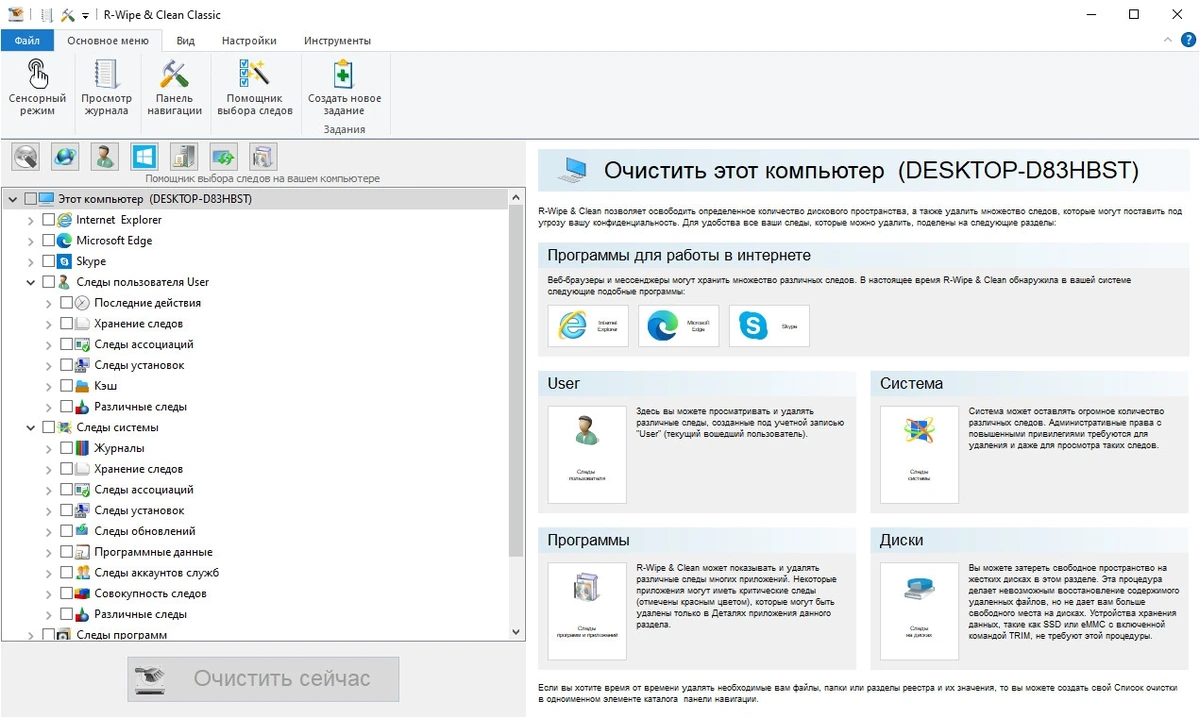Check the Microsoft Edge checkbox

click(48, 240)
